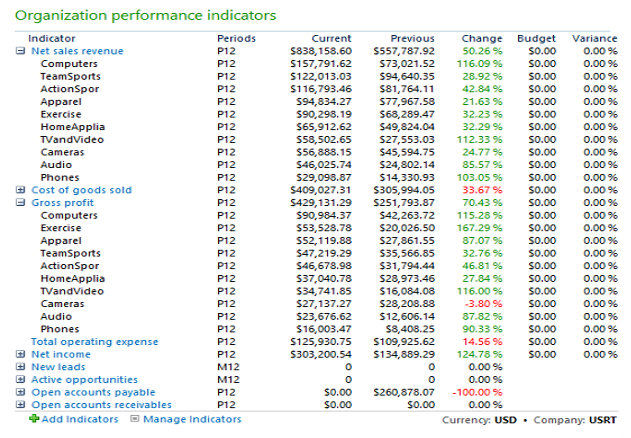Expand the Net income indicator
The image size is (631, 438).
(x=21, y=354)
